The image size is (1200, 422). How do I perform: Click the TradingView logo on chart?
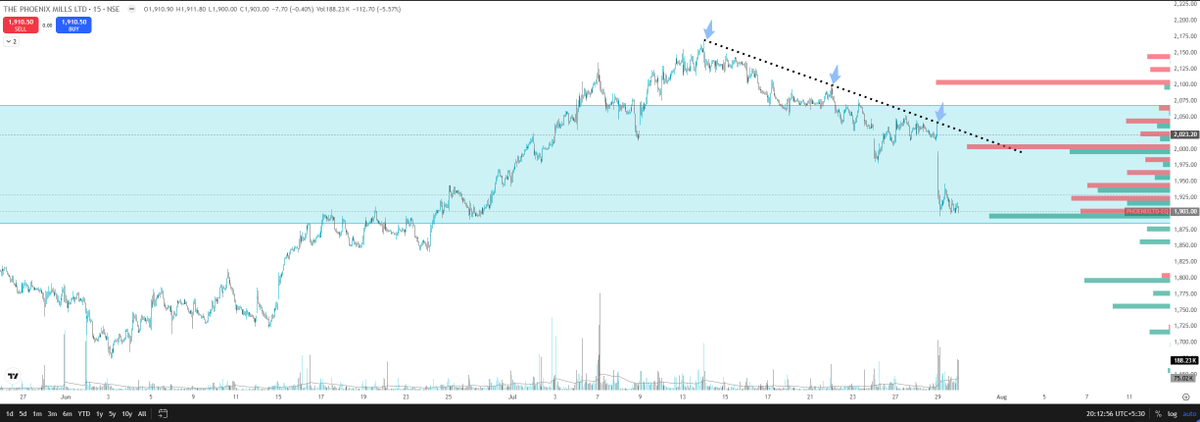click(x=13, y=377)
